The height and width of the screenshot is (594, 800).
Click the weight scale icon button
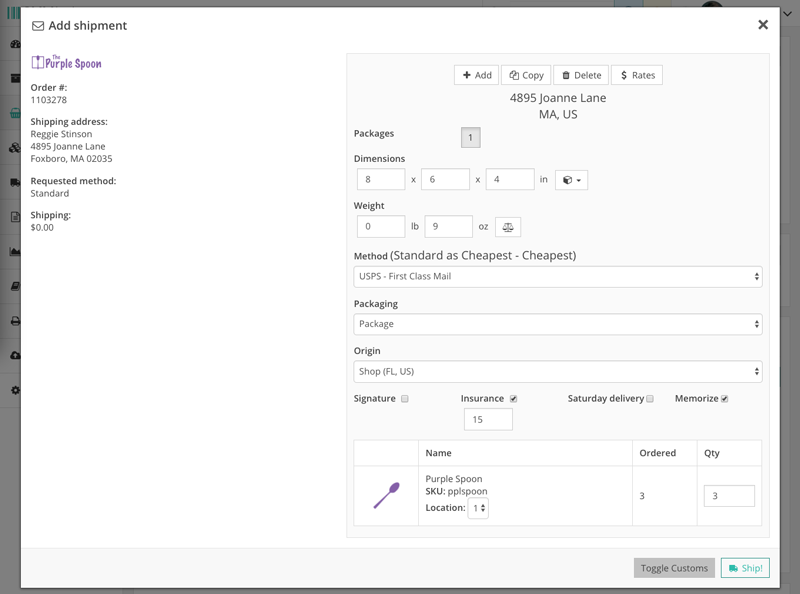[508, 227]
